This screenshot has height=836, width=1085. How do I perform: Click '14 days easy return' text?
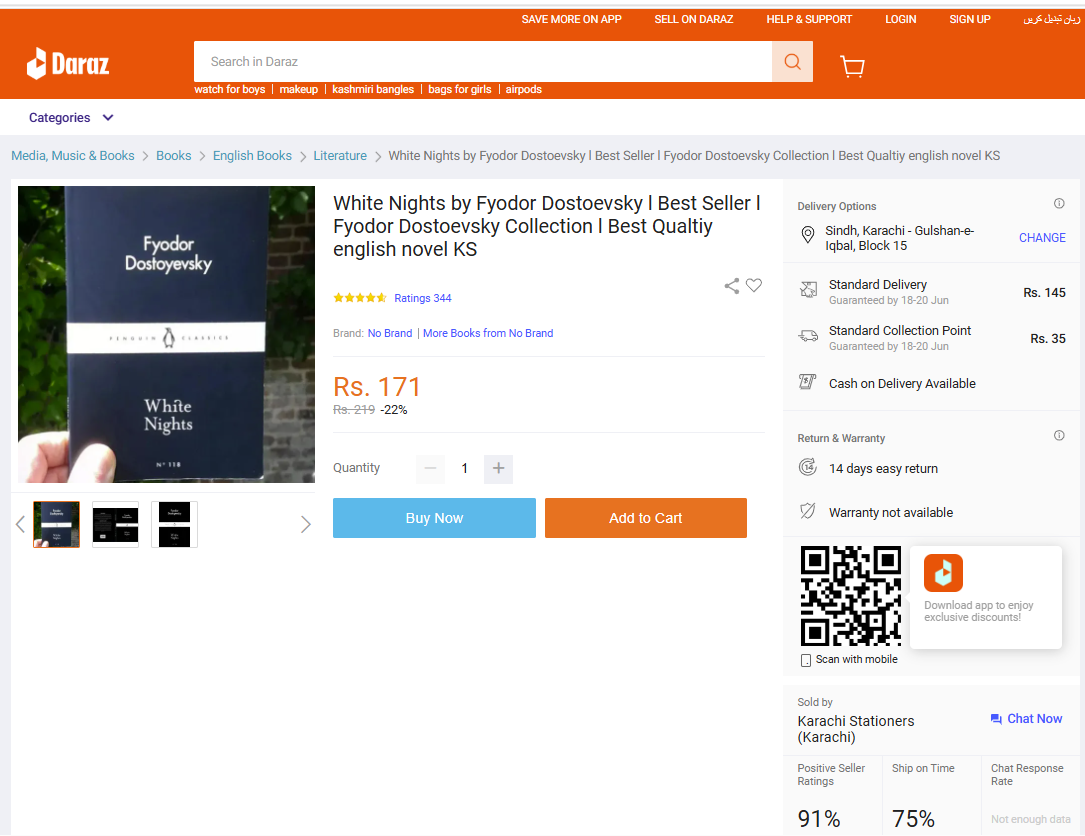[883, 469]
